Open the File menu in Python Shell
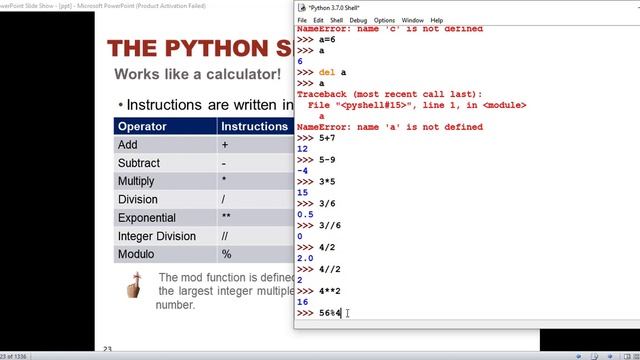 pyautogui.click(x=302, y=20)
